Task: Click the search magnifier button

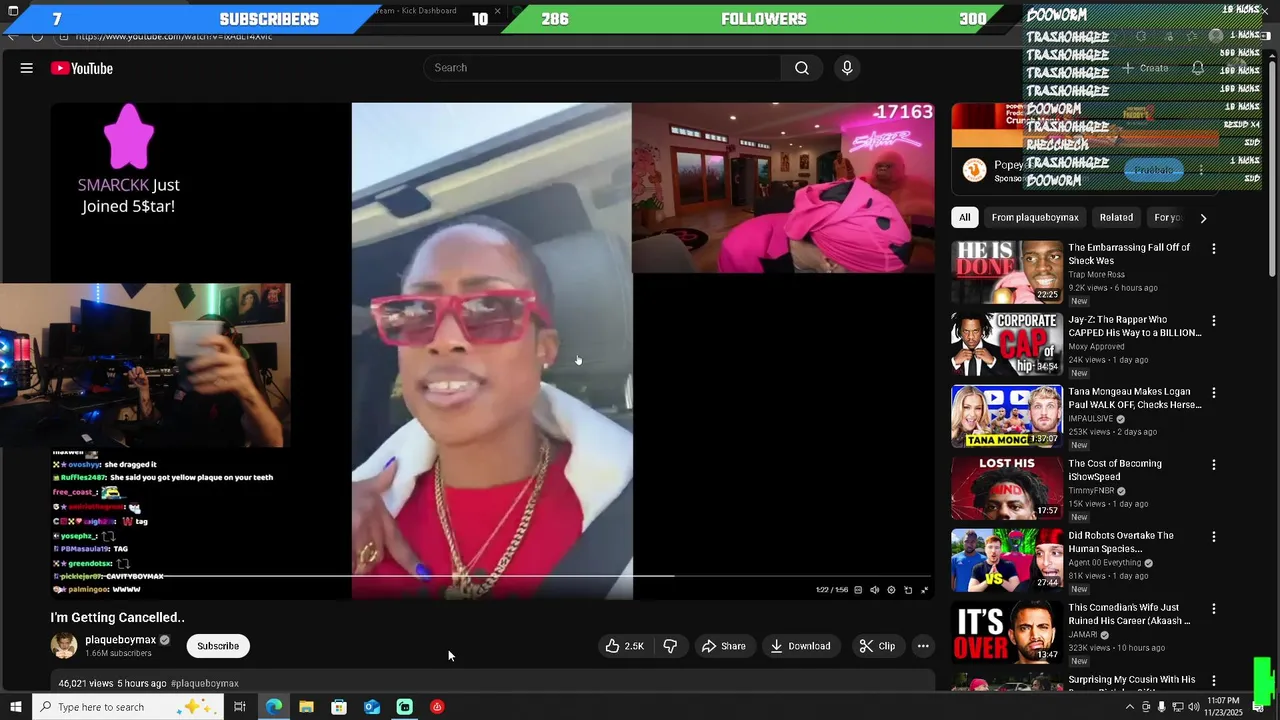Action: tap(802, 68)
